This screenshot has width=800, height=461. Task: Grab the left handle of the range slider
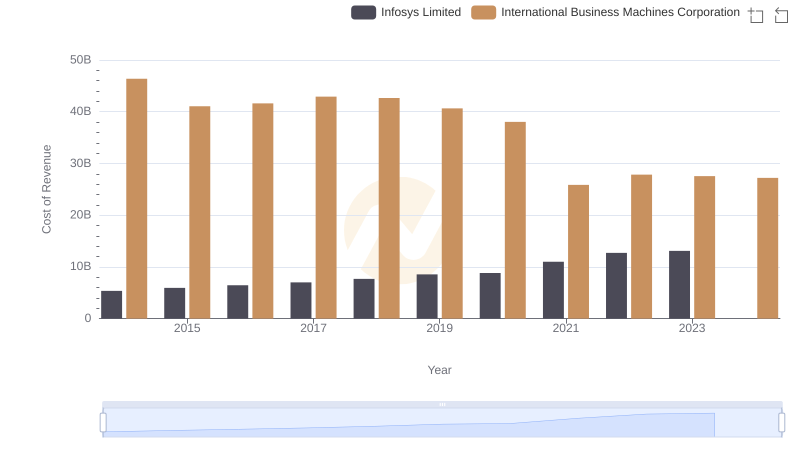[x=103, y=423]
